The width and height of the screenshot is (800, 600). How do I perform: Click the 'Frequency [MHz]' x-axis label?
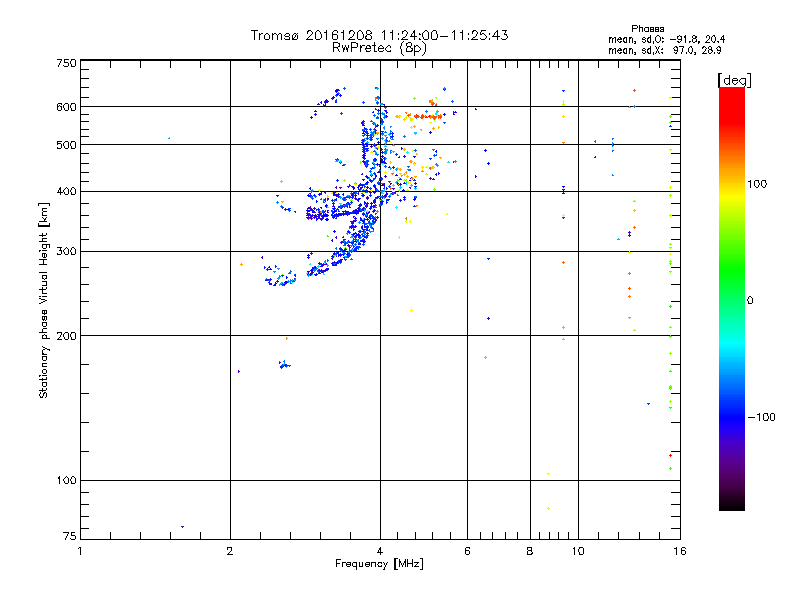pos(379,564)
